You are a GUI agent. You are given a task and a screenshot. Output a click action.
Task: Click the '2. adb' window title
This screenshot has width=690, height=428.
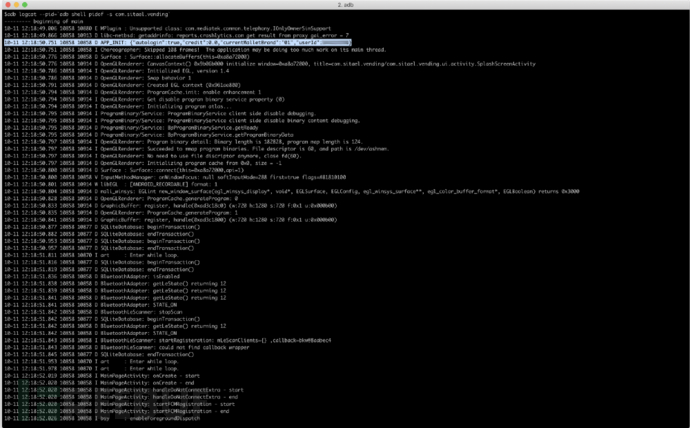pyautogui.click(x=345, y=5)
